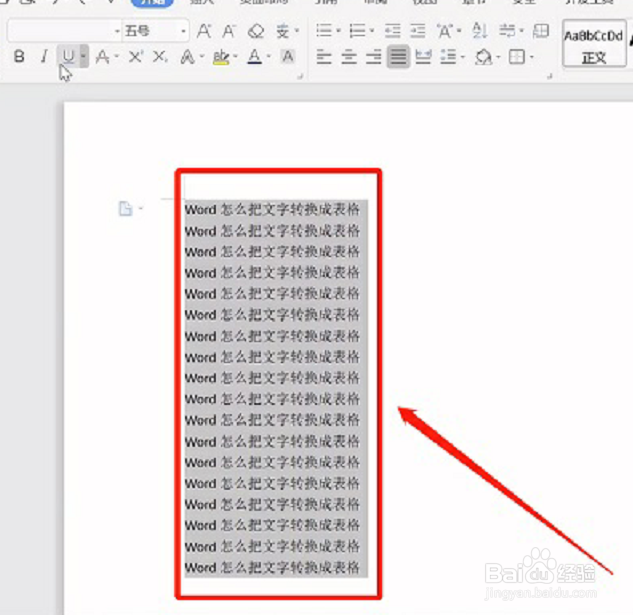Click the show paragraph marks layout icon

coord(541,31)
